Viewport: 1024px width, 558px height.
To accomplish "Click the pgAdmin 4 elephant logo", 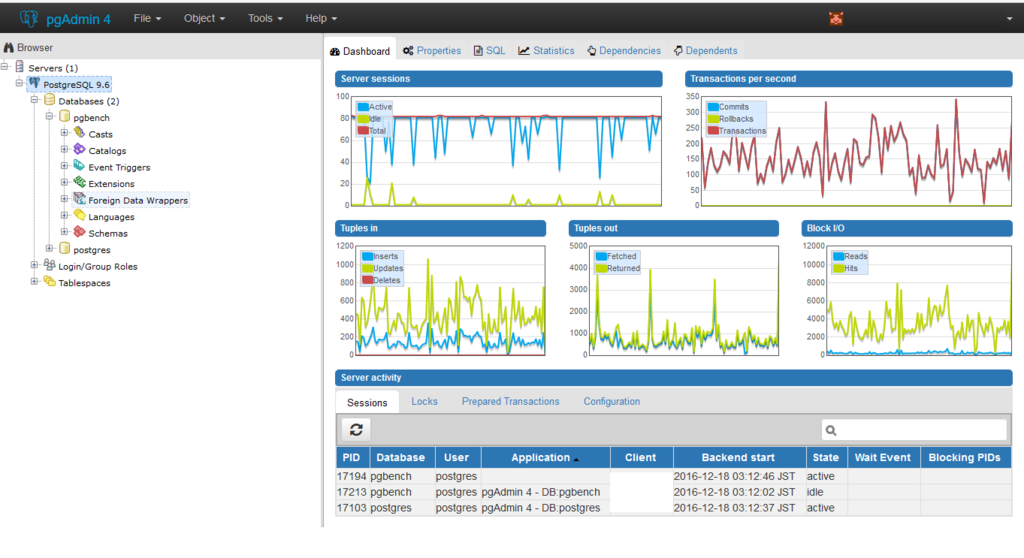I will pos(29,18).
